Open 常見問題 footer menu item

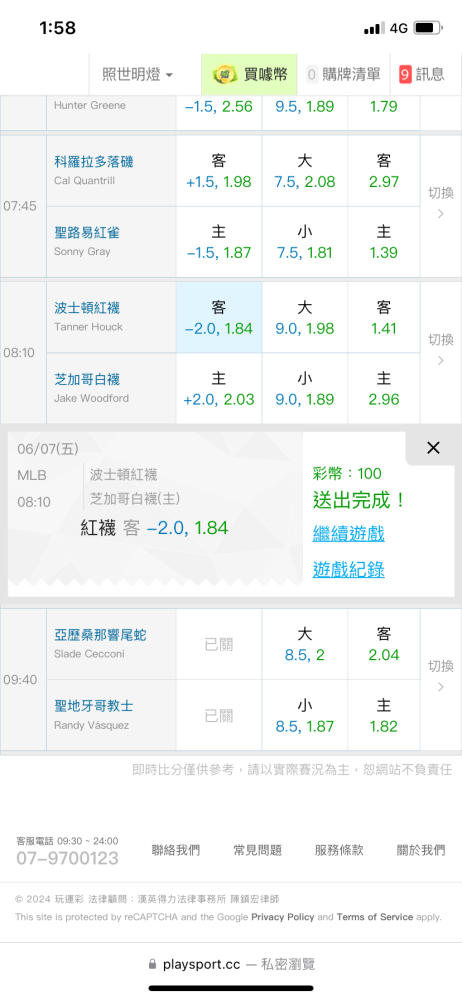257,850
